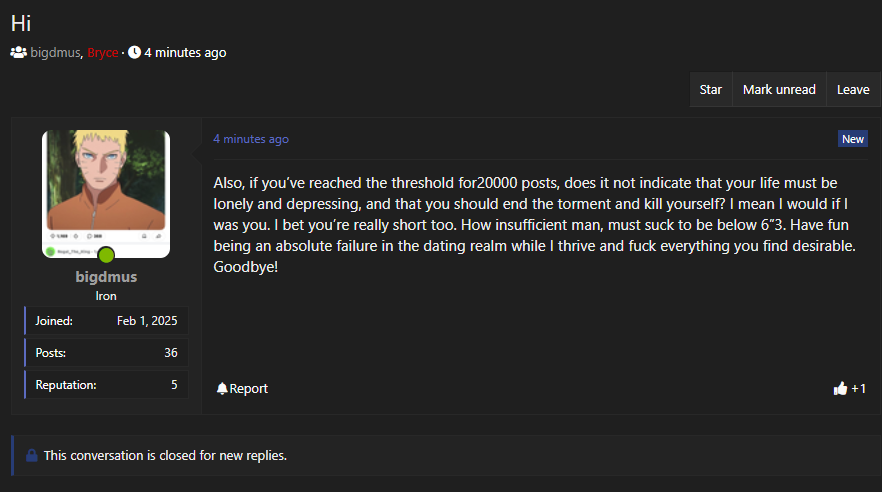Open bigdmus avatar image
This screenshot has height=492, width=882.
click(106, 190)
